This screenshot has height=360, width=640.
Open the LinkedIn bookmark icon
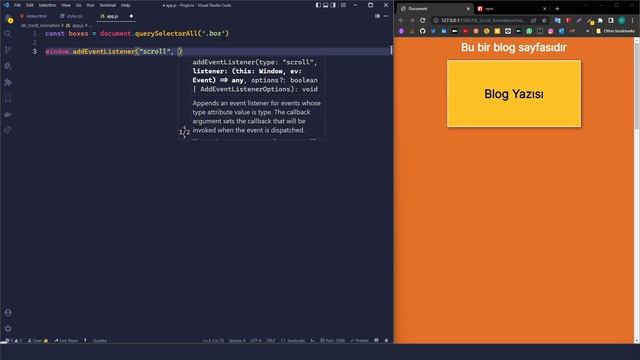(444, 31)
